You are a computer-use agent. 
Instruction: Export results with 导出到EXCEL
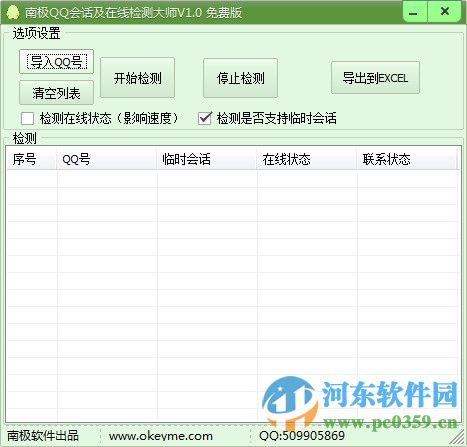tap(375, 78)
